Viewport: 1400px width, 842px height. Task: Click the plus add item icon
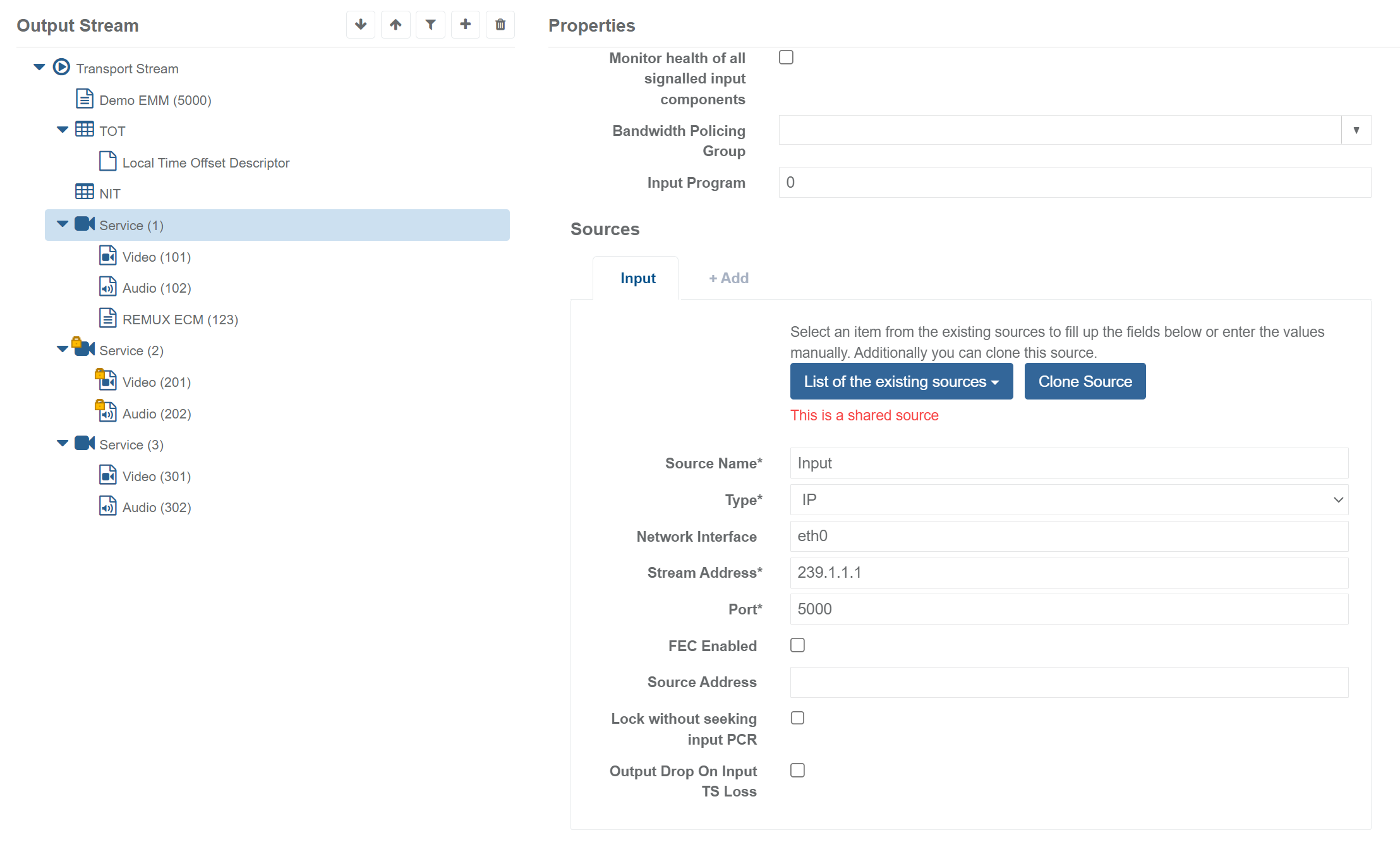pos(466,25)
